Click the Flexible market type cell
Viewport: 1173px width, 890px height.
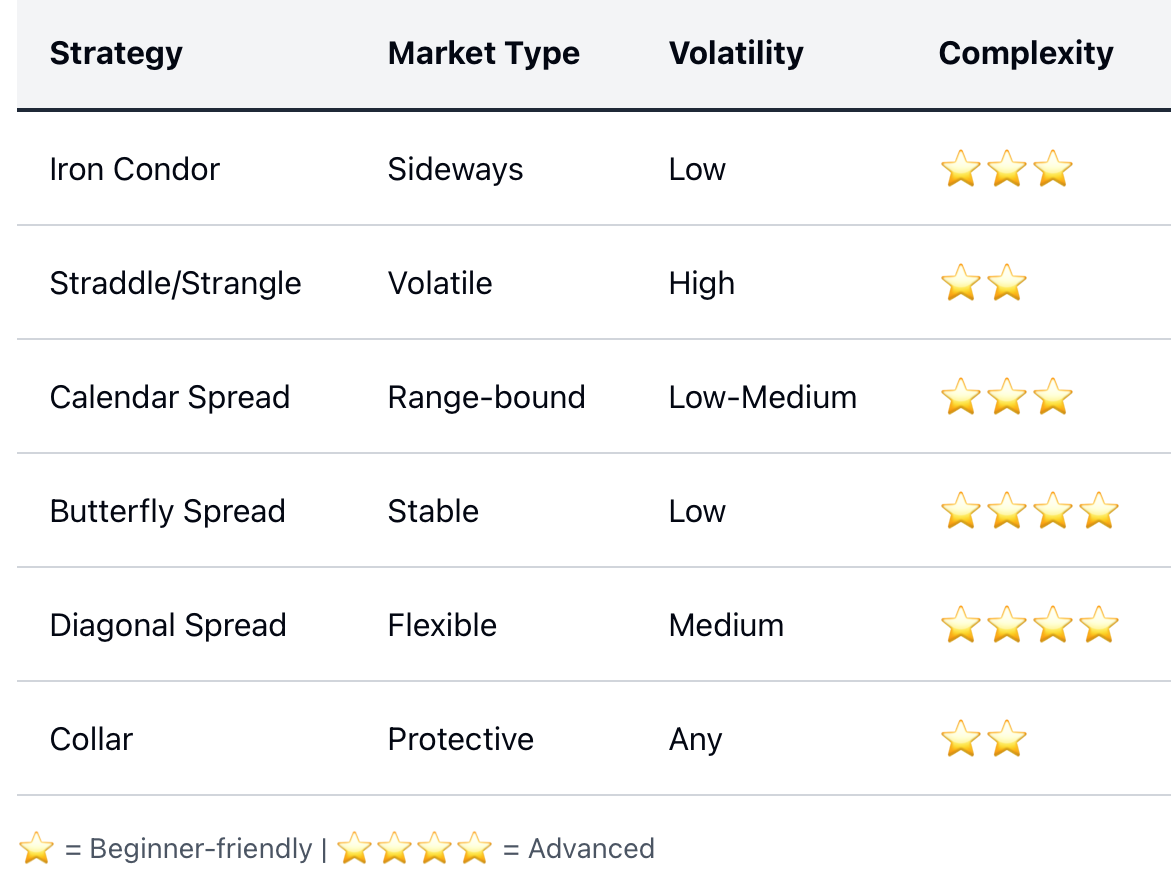[442, 625]
